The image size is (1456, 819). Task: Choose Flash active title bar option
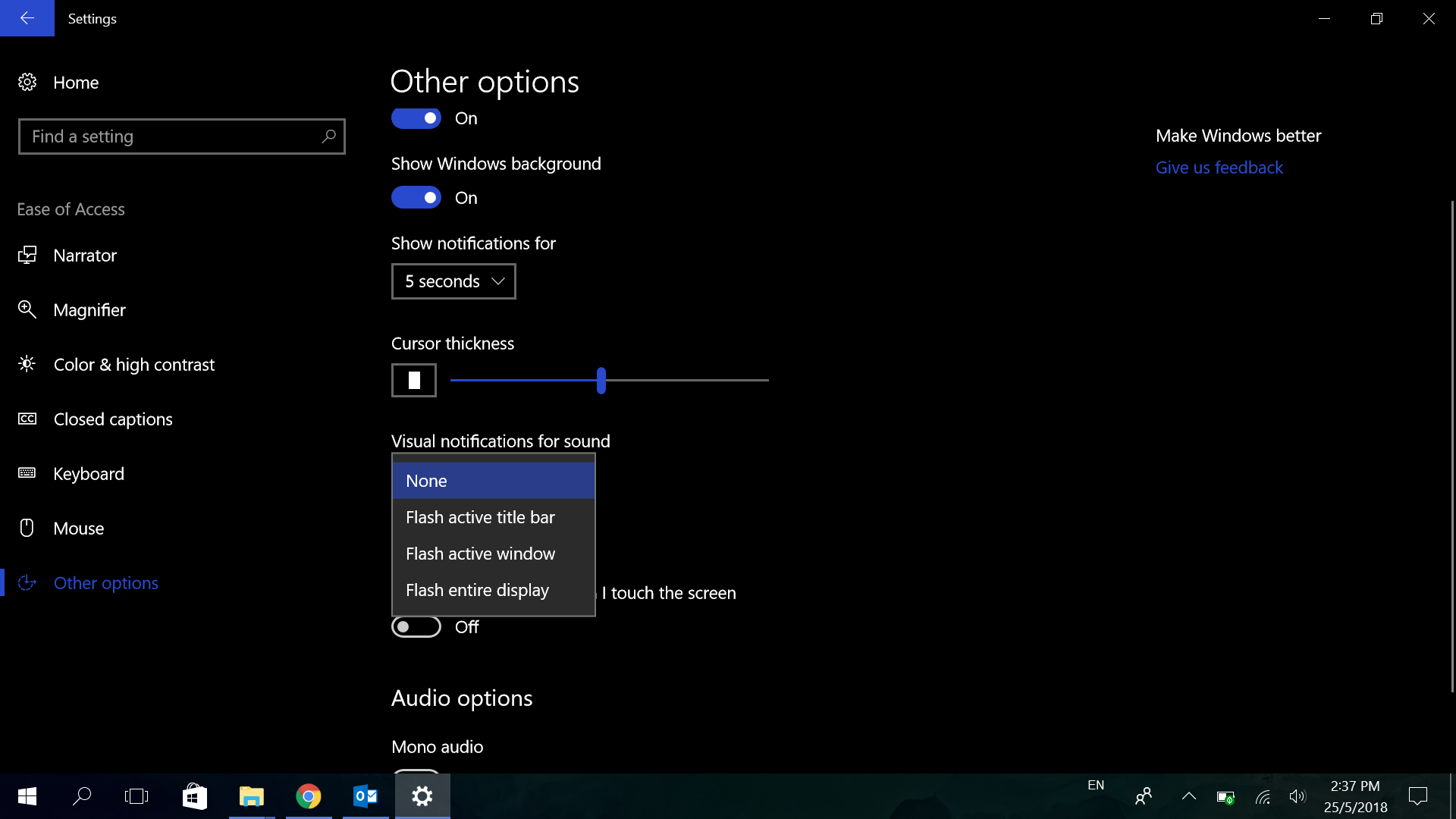[480, 517]
